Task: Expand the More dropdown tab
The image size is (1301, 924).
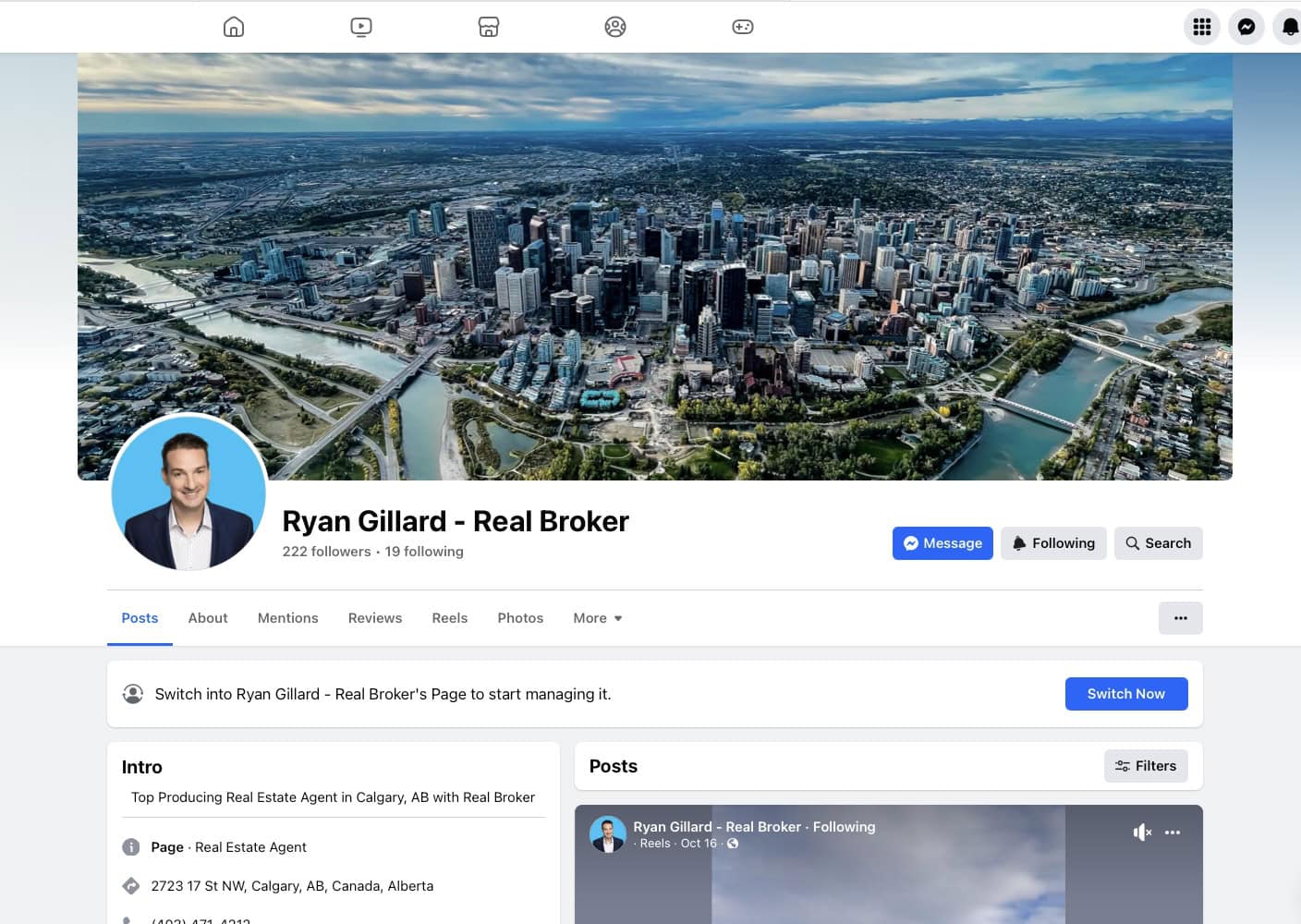Action: pyautogui.click(x=598, y=618)
